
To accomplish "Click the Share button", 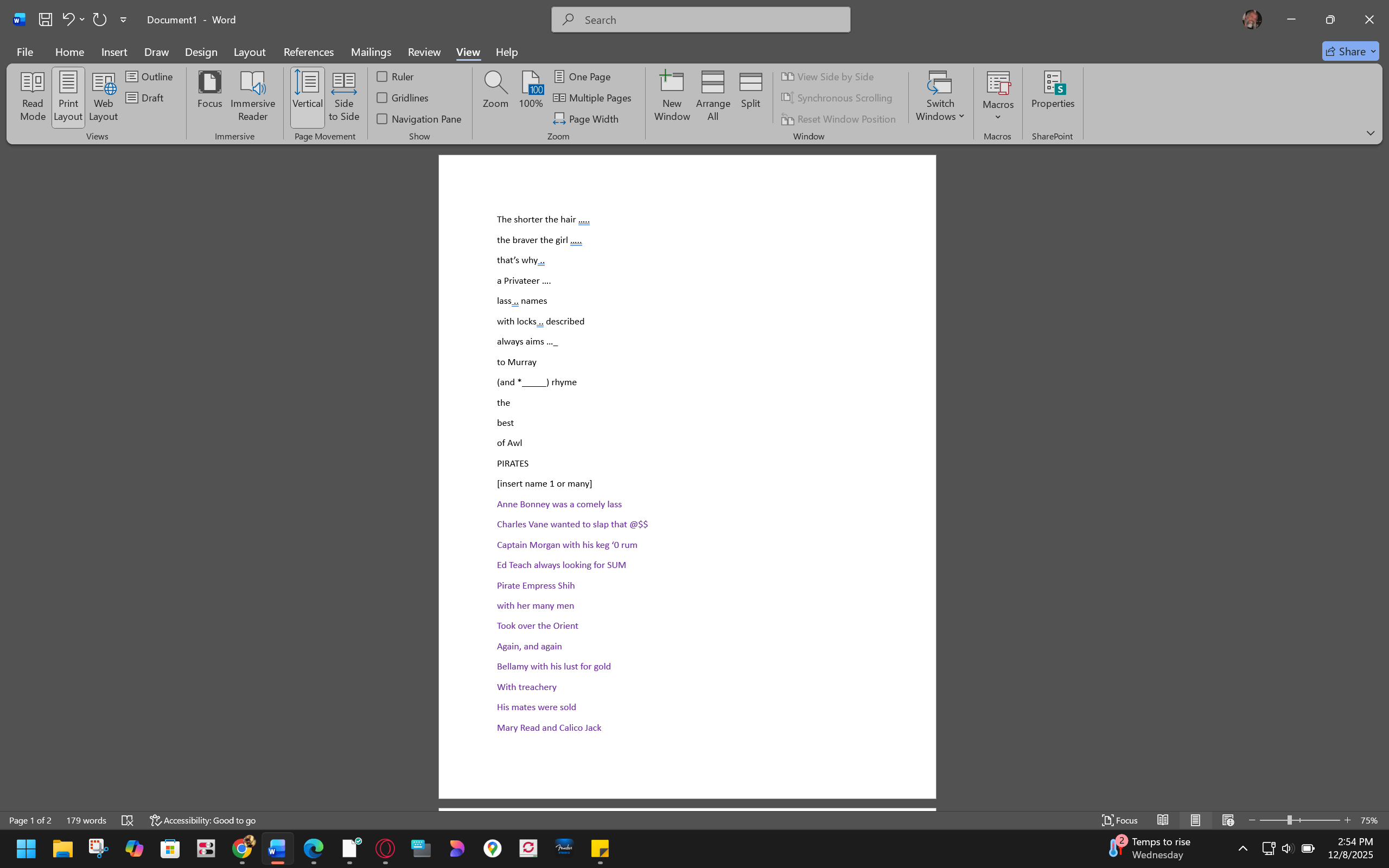I will click(1349, 51).
